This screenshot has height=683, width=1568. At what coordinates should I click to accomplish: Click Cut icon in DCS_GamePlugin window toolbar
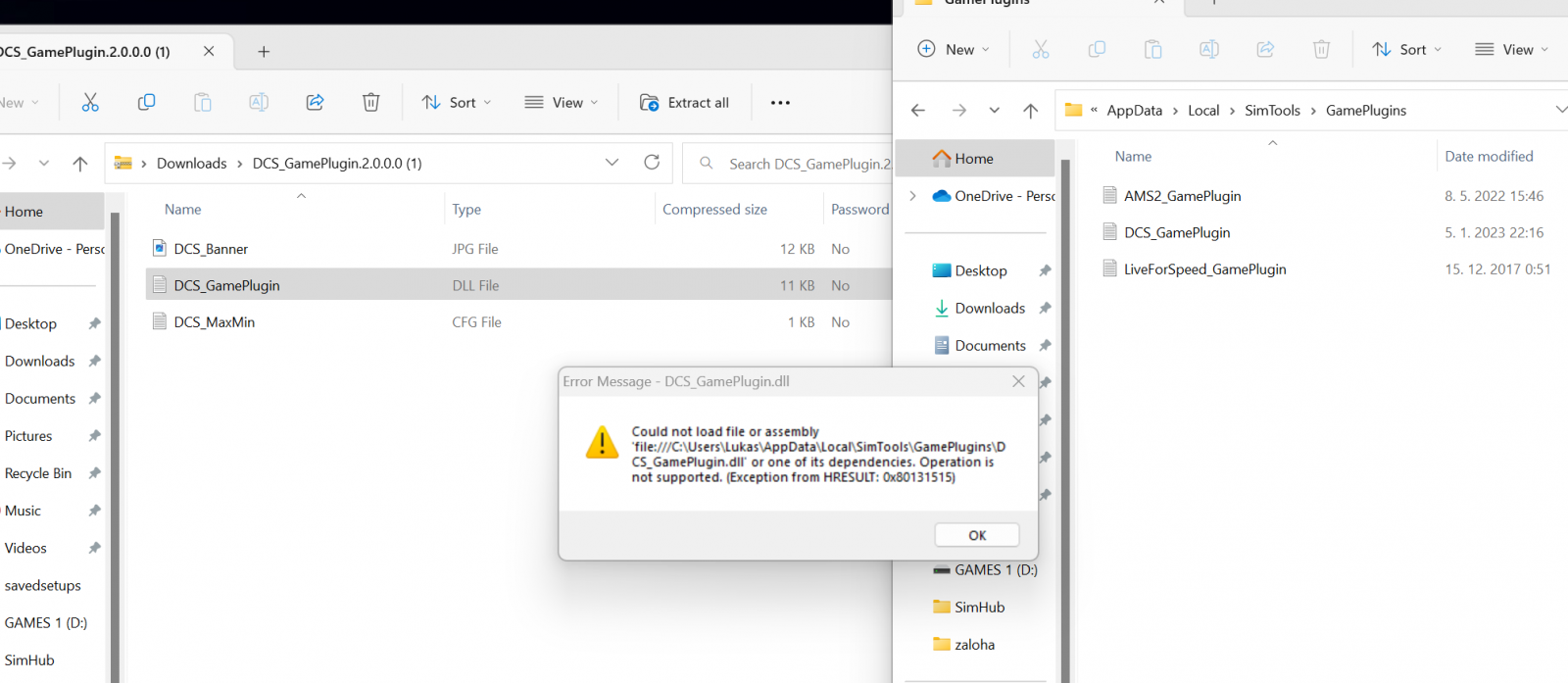90,102
